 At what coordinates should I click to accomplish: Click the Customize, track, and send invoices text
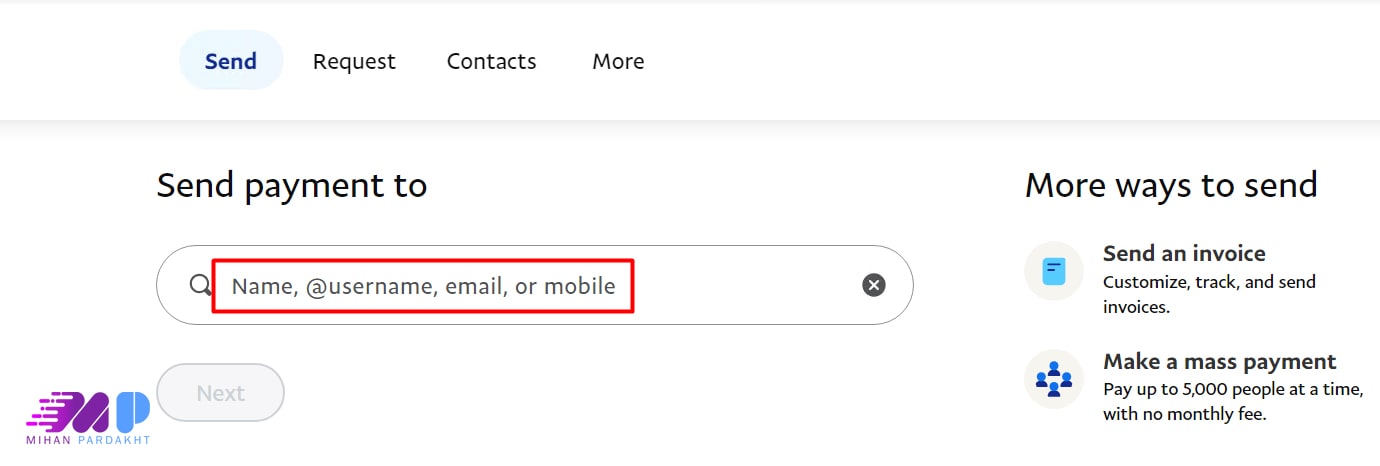(x=1208, y=294)
